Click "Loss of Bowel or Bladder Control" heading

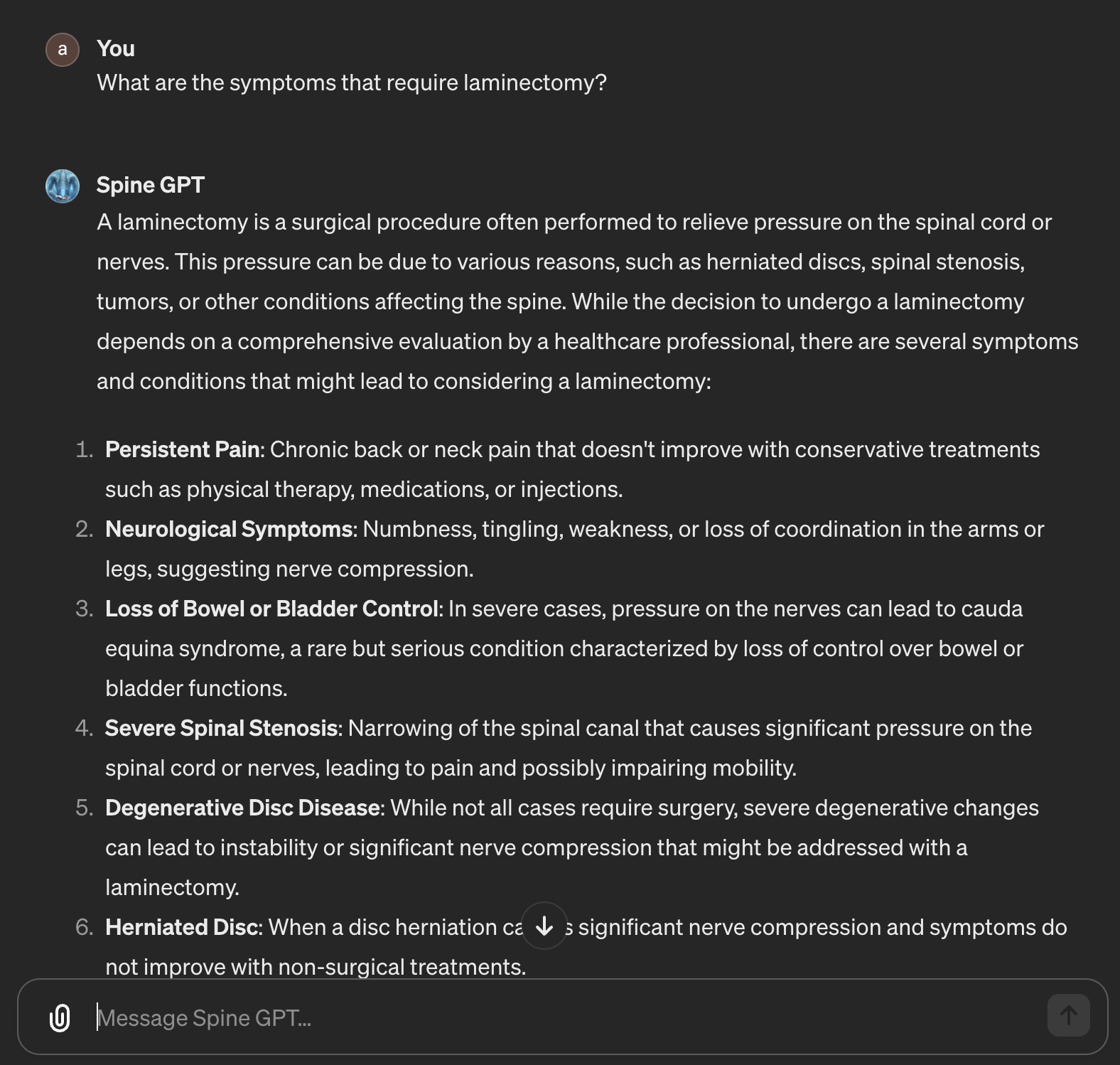(272, 609)
